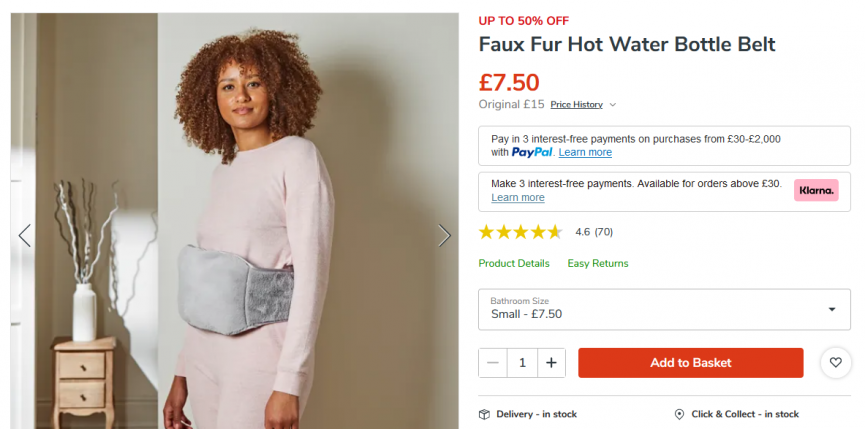The image size is (865, 429).
Task: Decrease quantity with the minus button
Action: [493, 363]
